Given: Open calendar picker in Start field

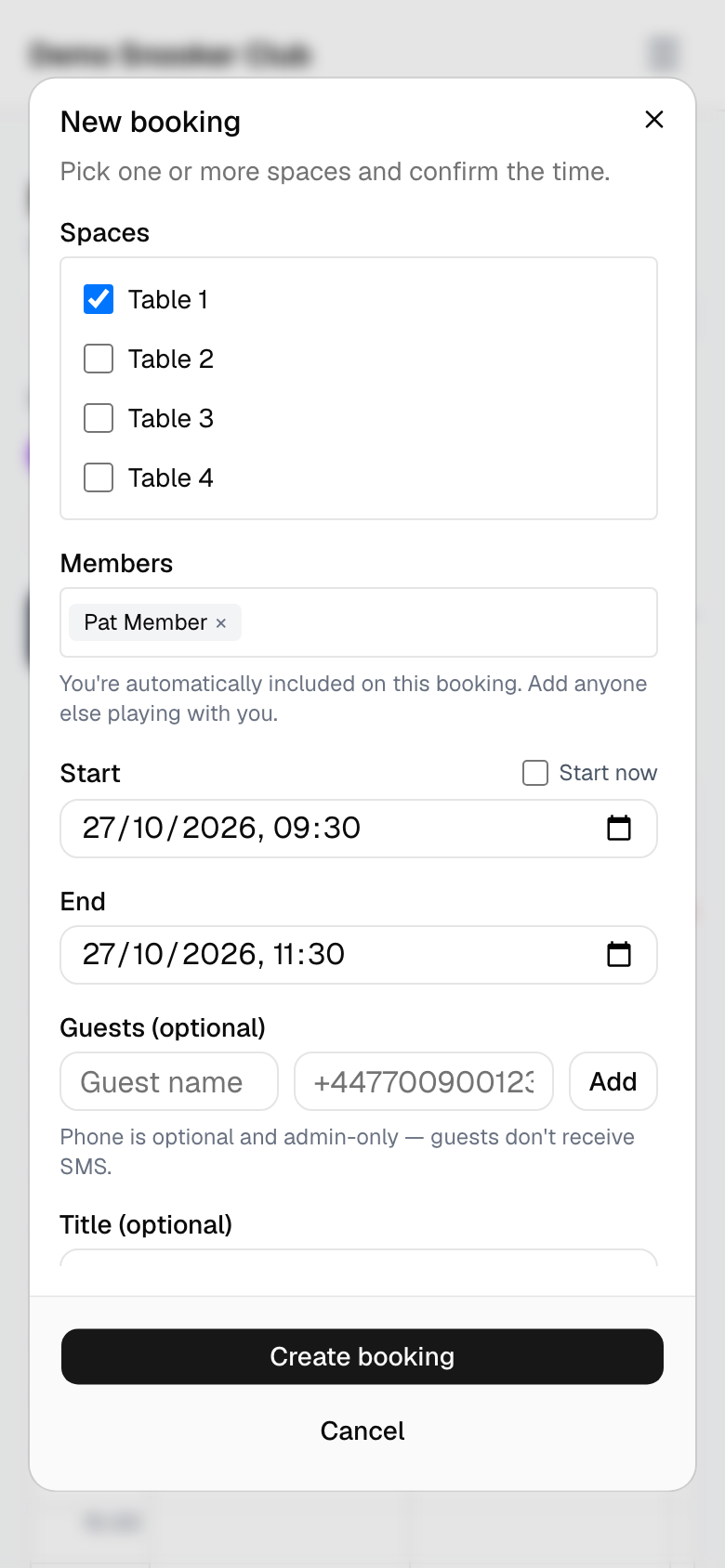Looking at the screenshot, I should click(x=619, y=828).
